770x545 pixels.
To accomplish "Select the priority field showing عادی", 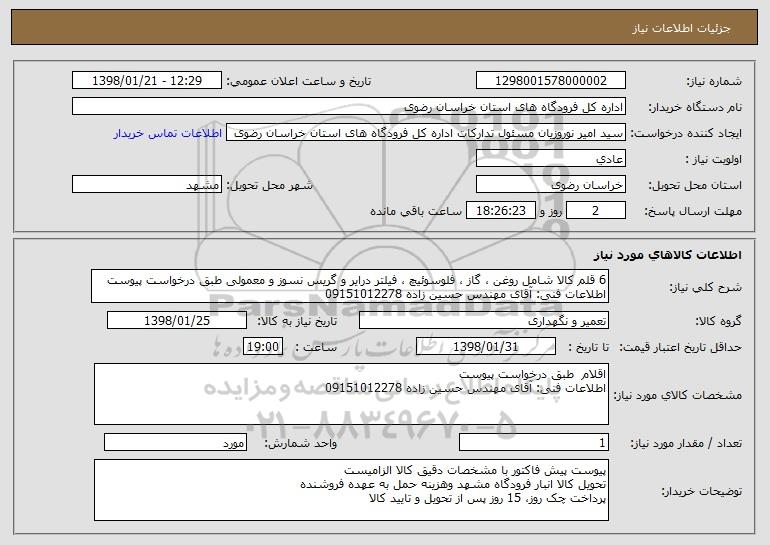I will pyautogui.click(x=550, y=159).
